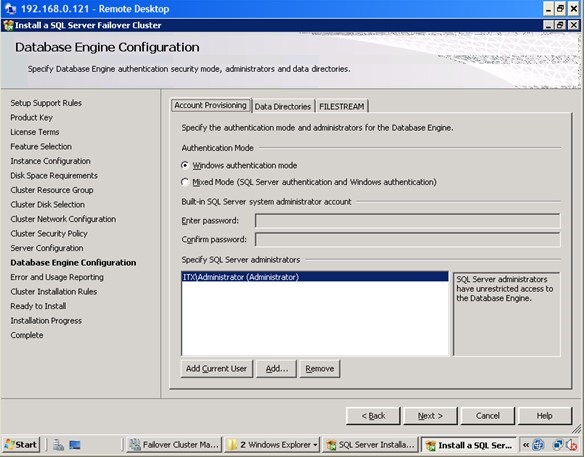Open the FILESTREAM tab
This screenshot has height=457, width=585.
tap(341, 106)
